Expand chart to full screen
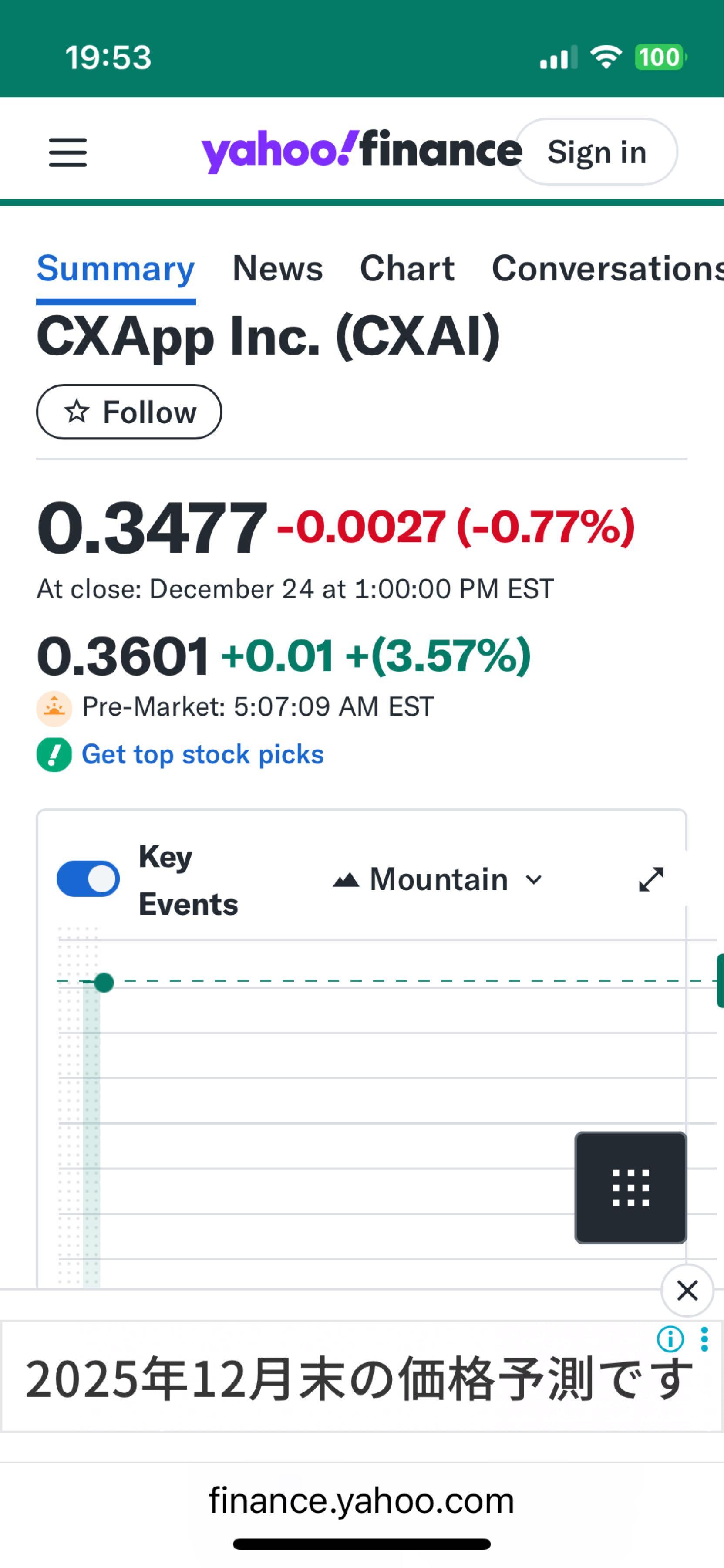 pyautogui.click(x=650, y=879)
